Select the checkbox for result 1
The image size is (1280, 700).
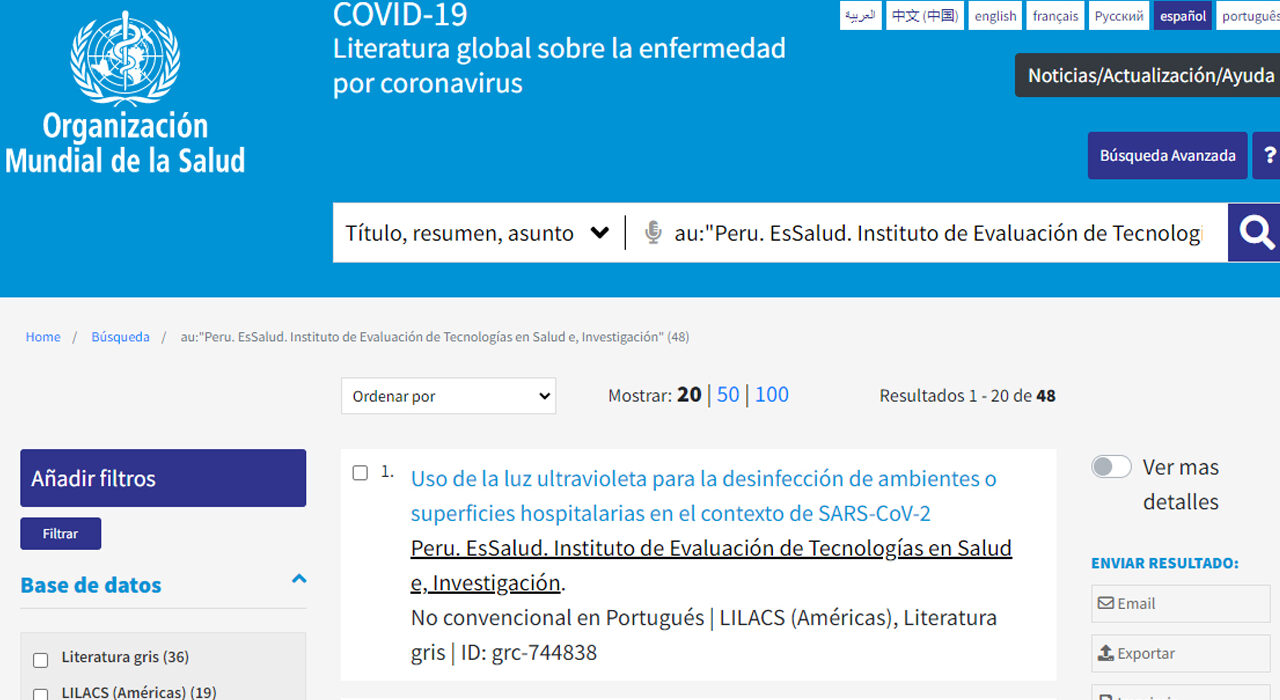click(360, 473)
